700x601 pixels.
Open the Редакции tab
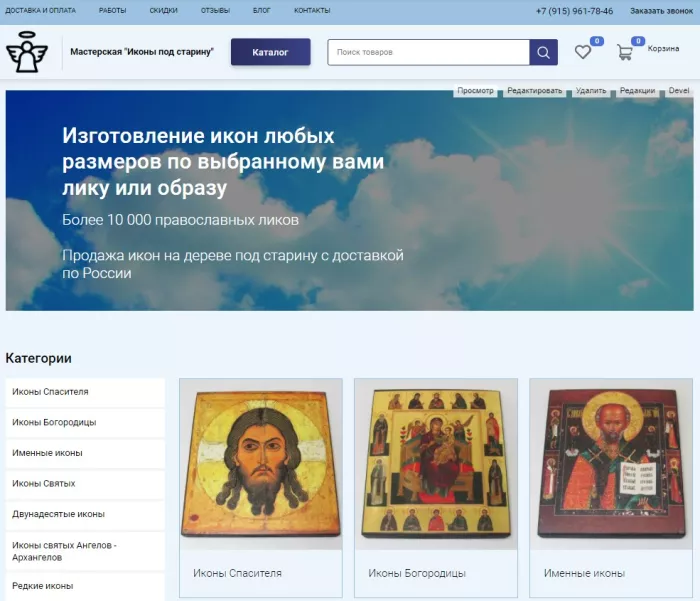coord(638,91)
